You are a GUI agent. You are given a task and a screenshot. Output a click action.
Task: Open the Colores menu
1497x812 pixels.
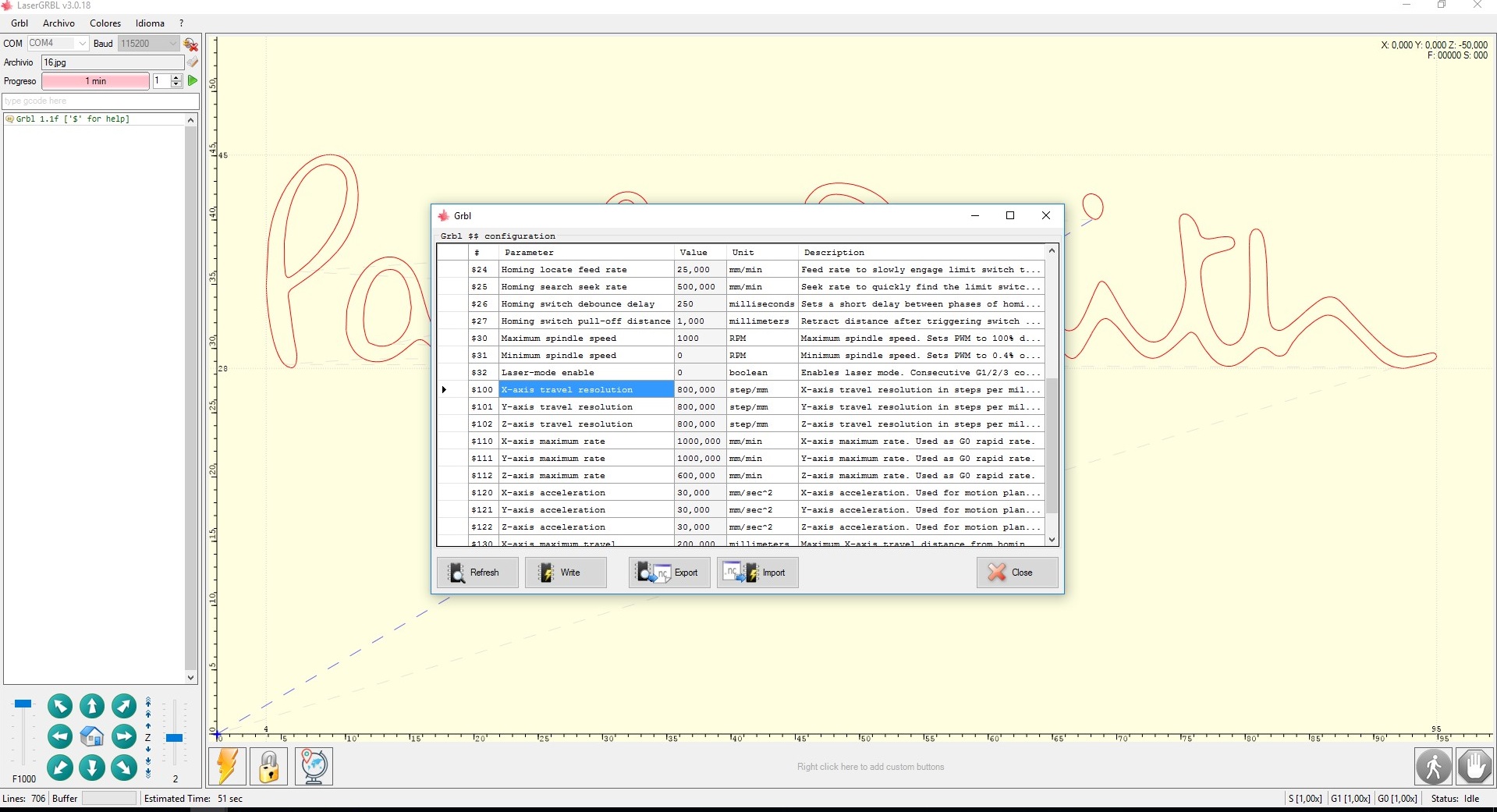(105, 23)
